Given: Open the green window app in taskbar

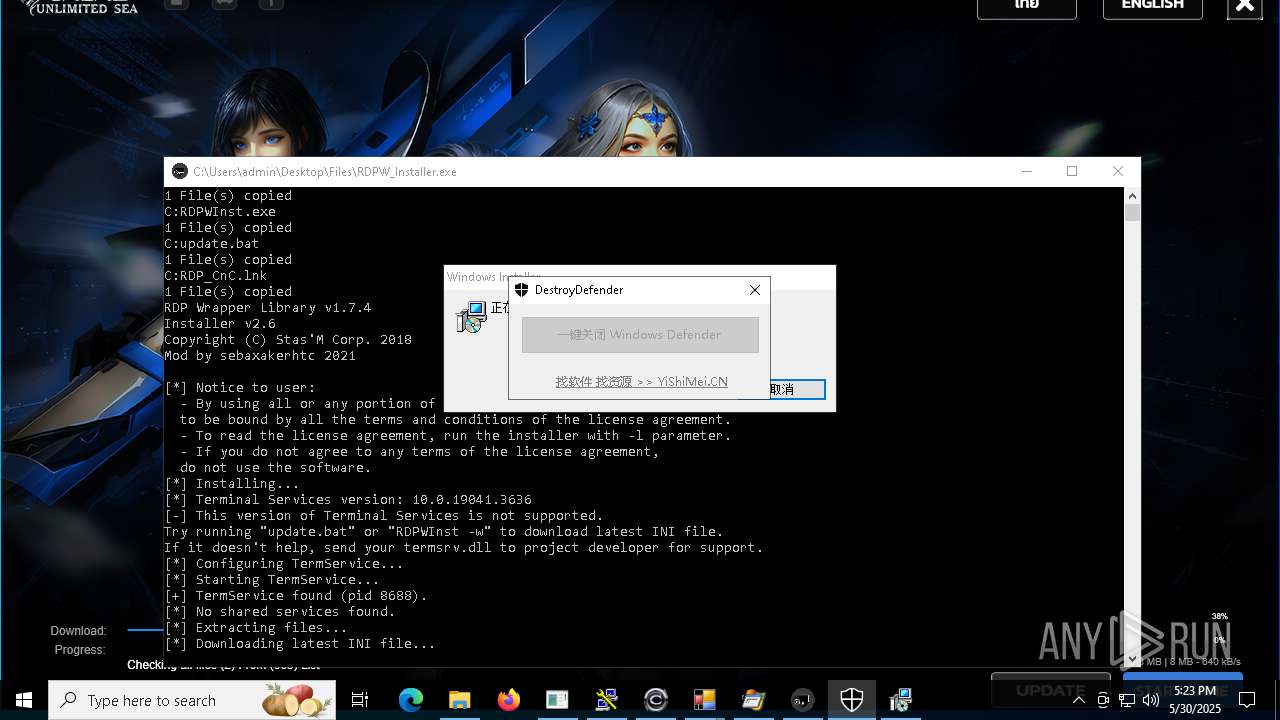Looking at the screenshot, I should 557,700.
